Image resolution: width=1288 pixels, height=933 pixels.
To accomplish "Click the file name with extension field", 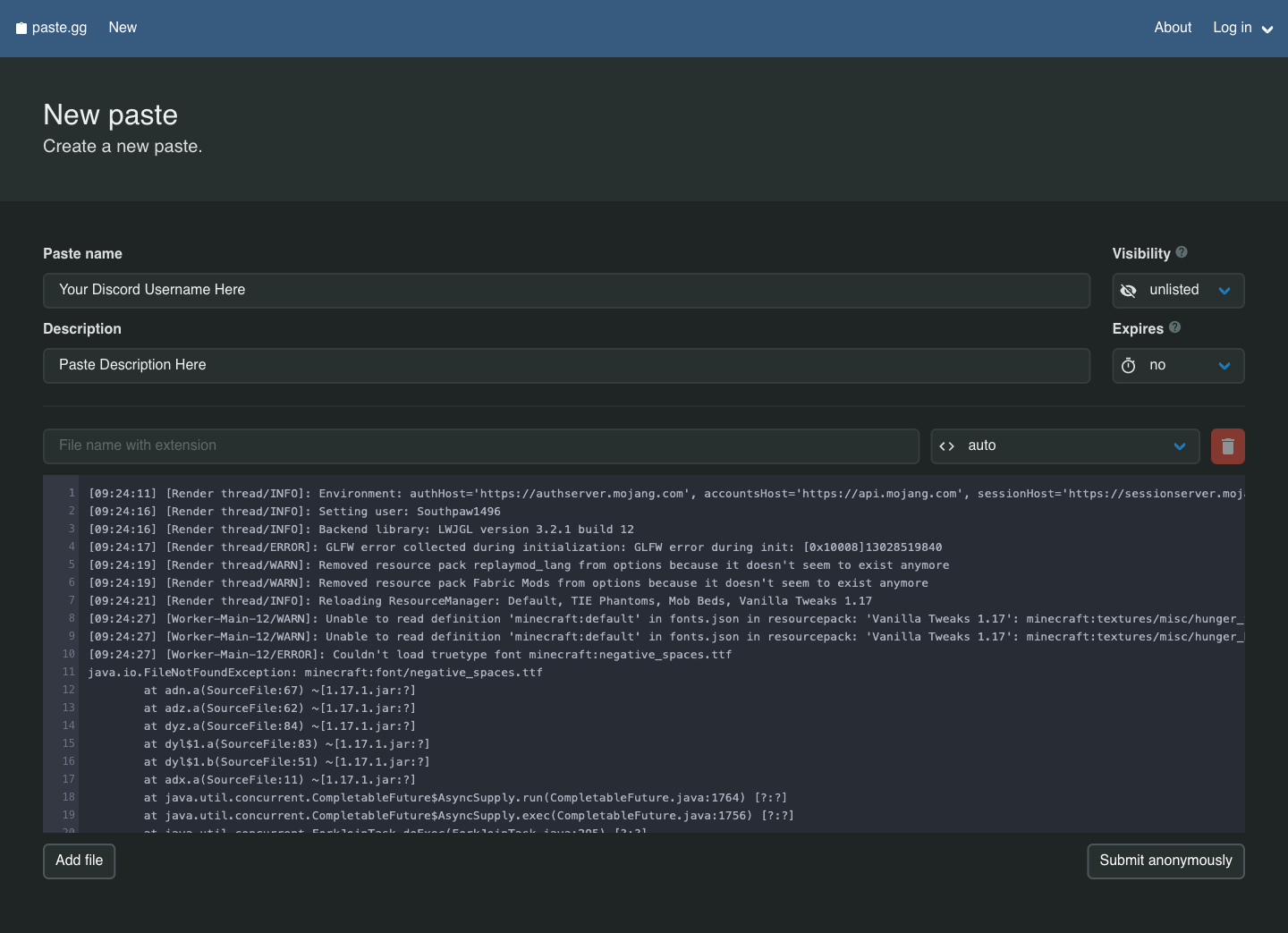I will click(481, 445).
